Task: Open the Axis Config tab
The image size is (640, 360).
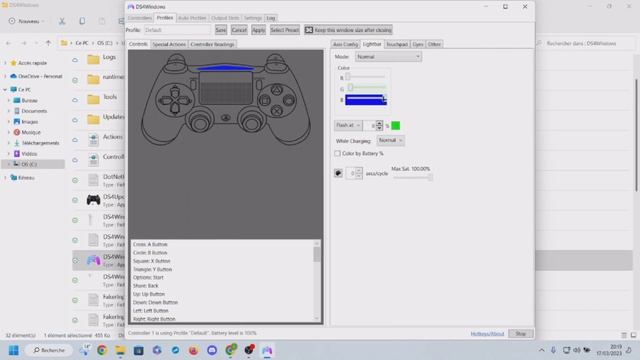Action: tap(345, 44)
